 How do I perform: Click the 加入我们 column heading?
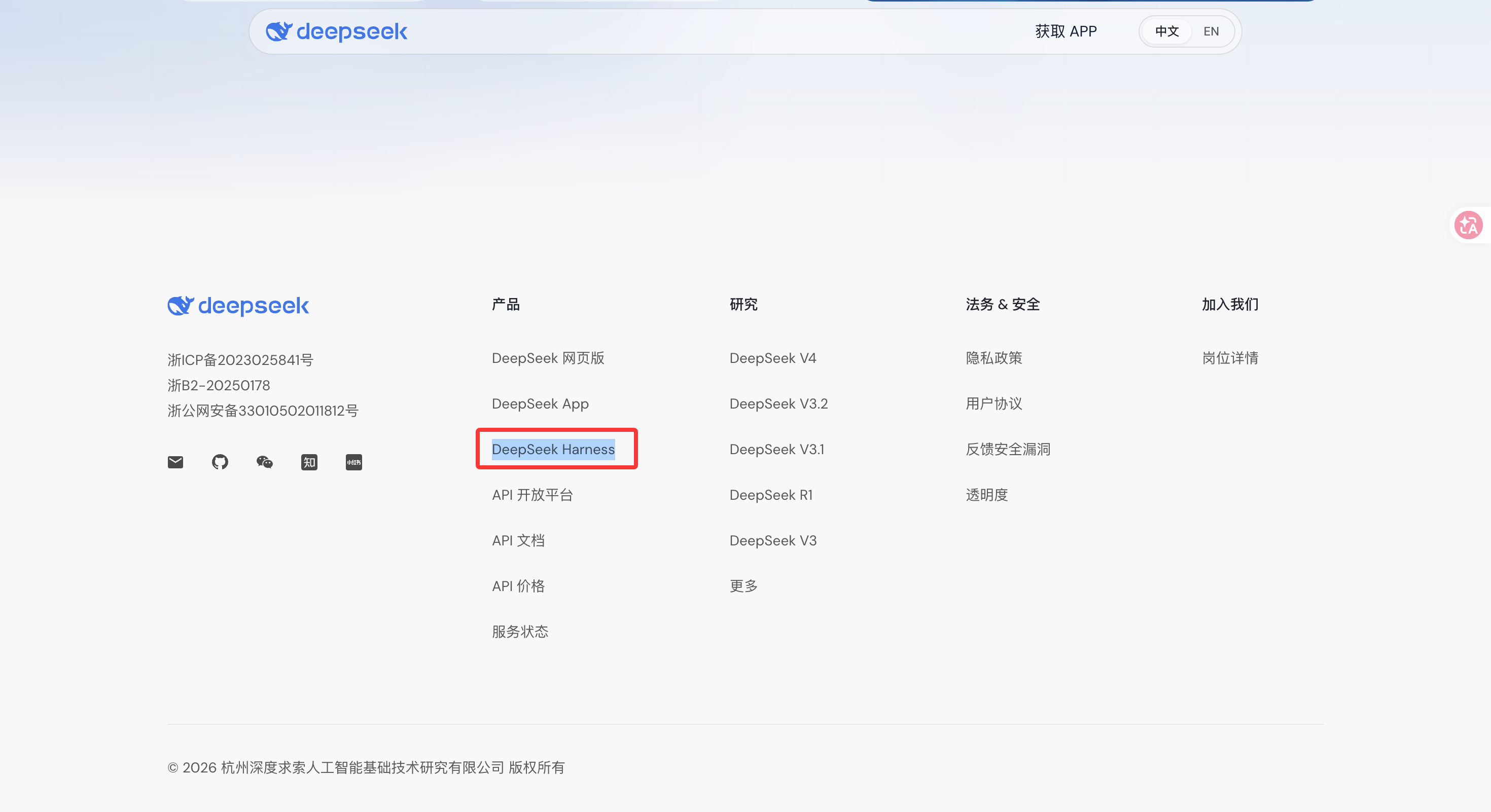pyautogui.click(x=1230, y=304)
